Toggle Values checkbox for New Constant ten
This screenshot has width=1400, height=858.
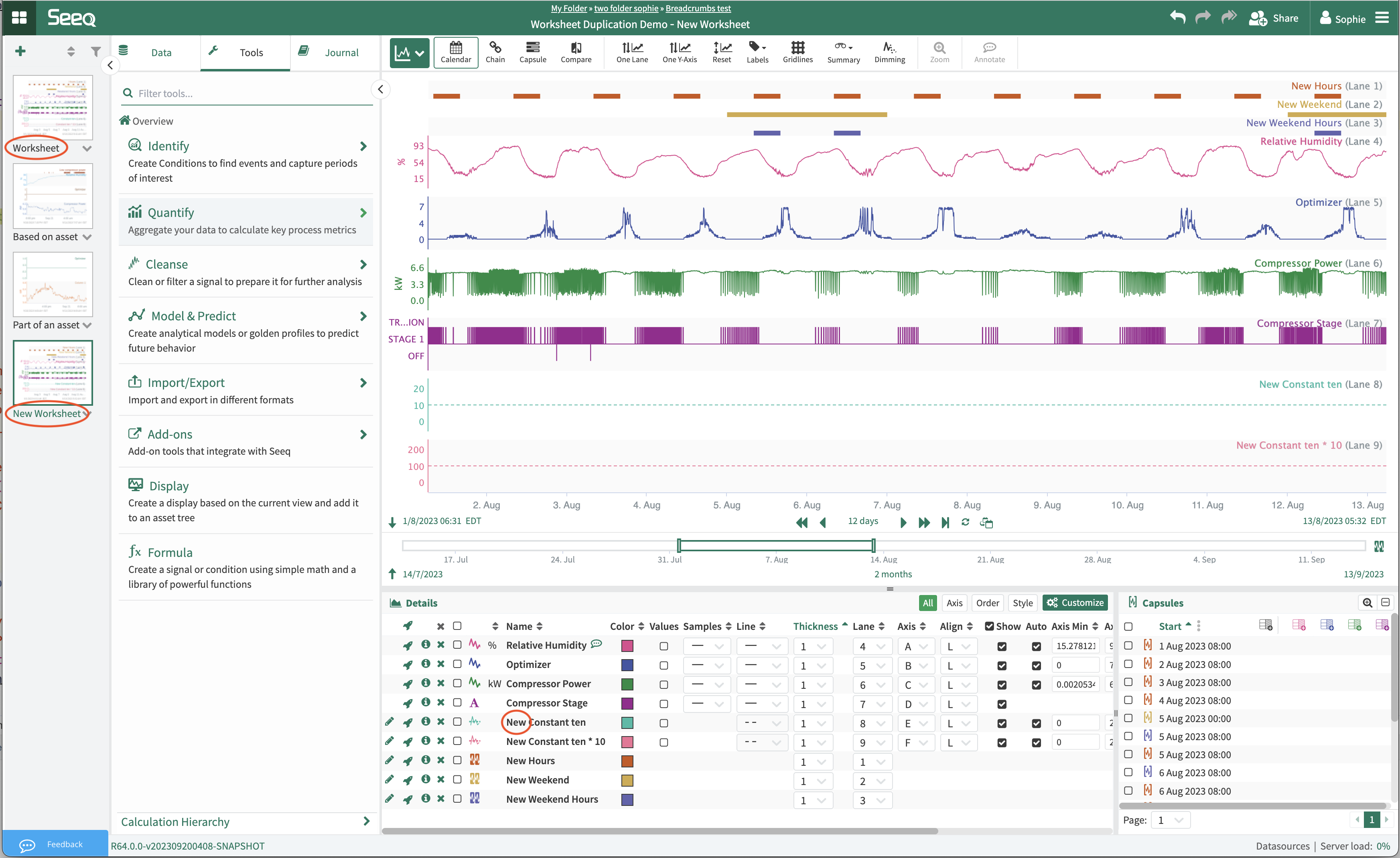point(663,723)
